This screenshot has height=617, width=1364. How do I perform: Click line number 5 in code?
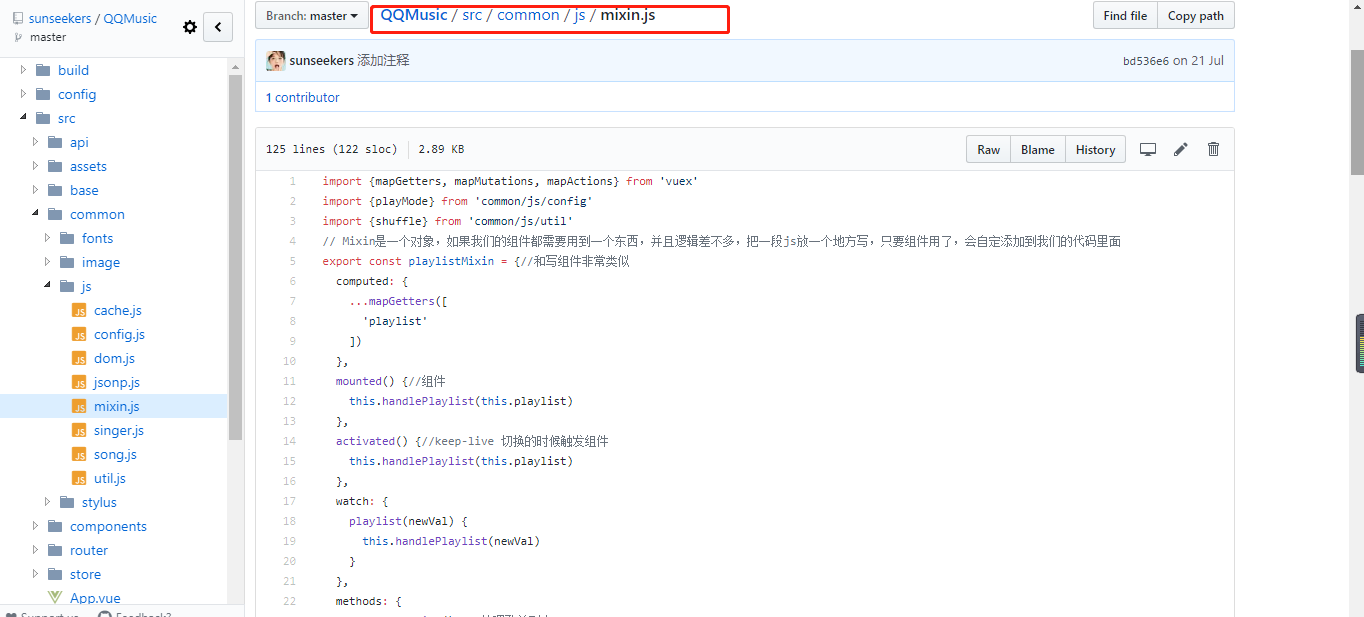(x=292, y=261)
